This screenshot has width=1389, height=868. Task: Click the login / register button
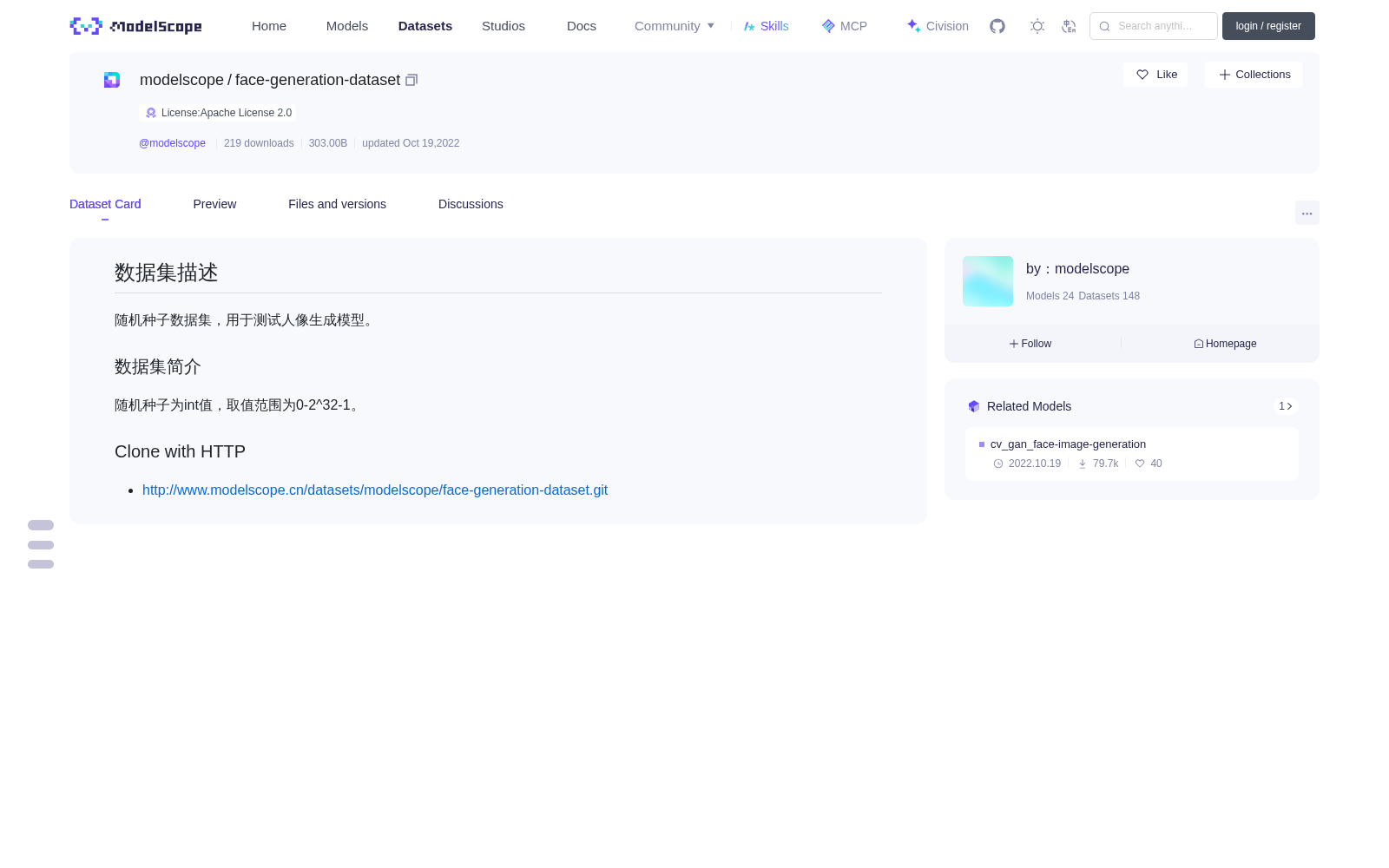coord(1268,26)
